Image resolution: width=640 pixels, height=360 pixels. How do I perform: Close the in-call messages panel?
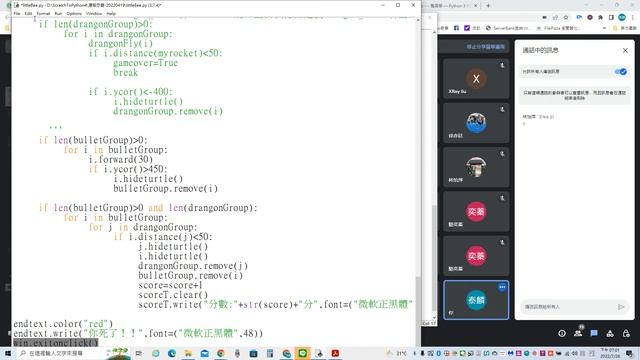tap(625, 50)
